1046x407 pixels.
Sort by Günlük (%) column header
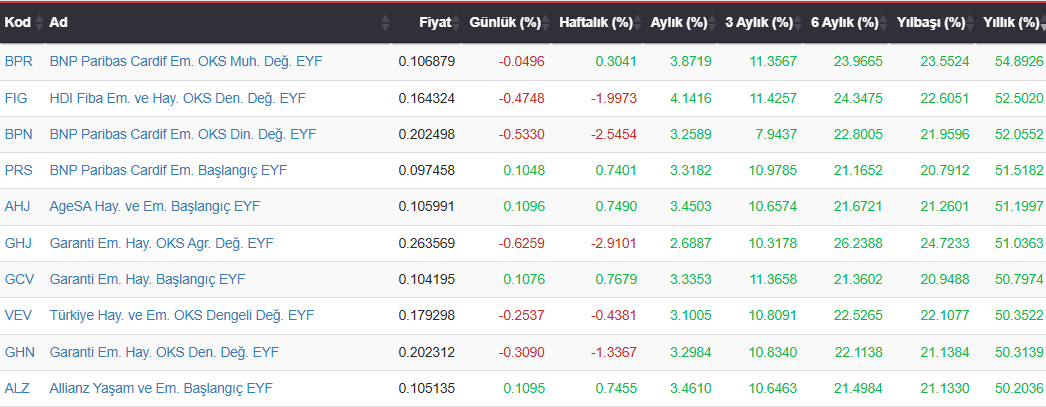[x=505, y=23]
